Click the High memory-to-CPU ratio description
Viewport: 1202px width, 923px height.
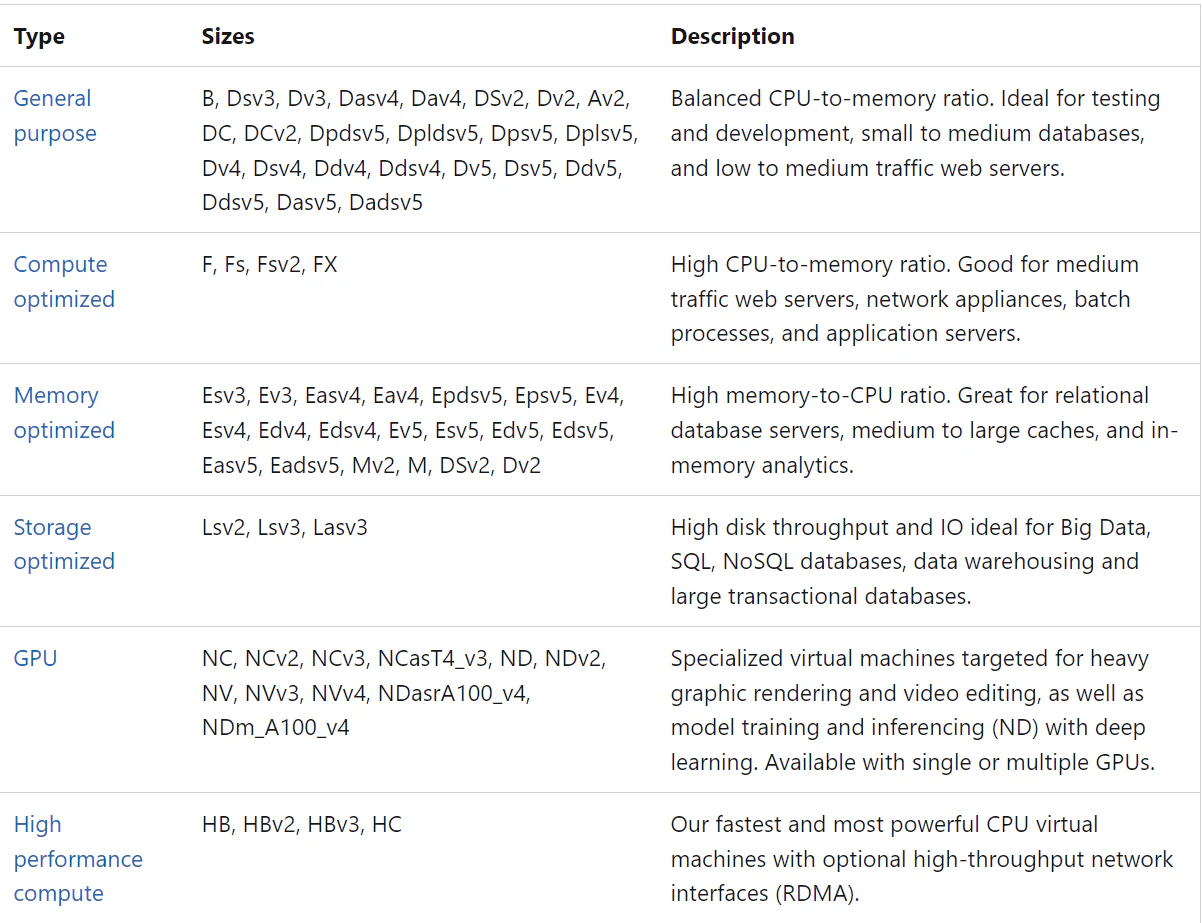point(925,430)
